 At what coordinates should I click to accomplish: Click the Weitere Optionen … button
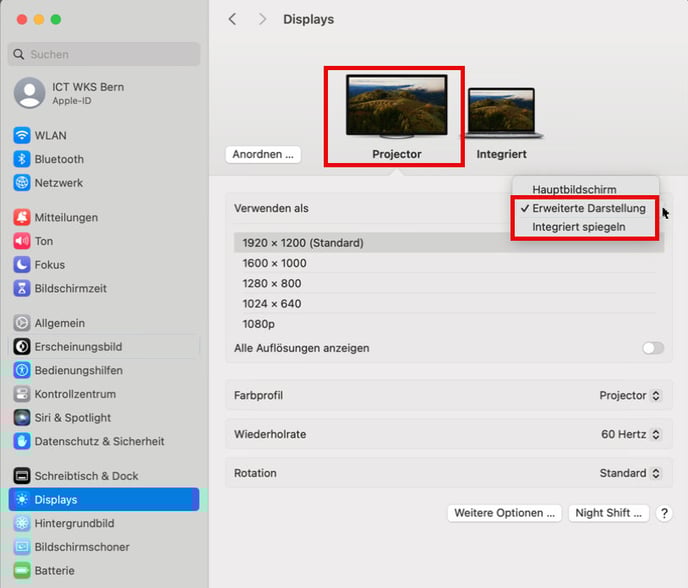[505, 513]
